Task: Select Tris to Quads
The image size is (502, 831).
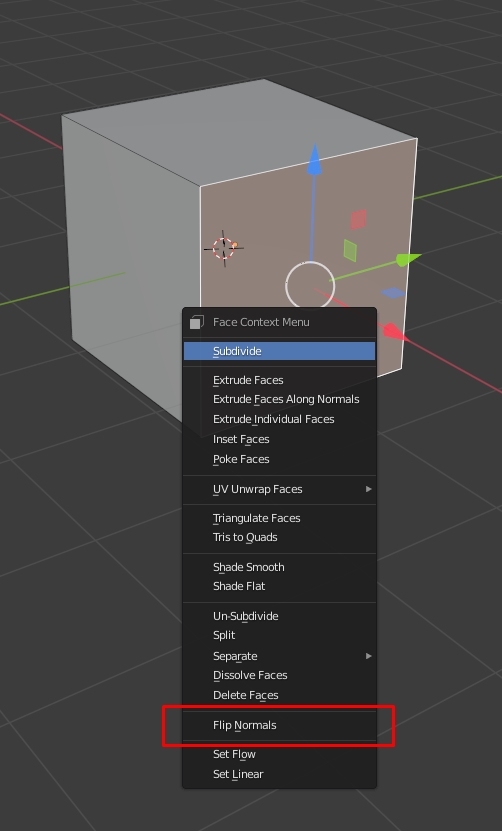Action: tap(279, 537)
